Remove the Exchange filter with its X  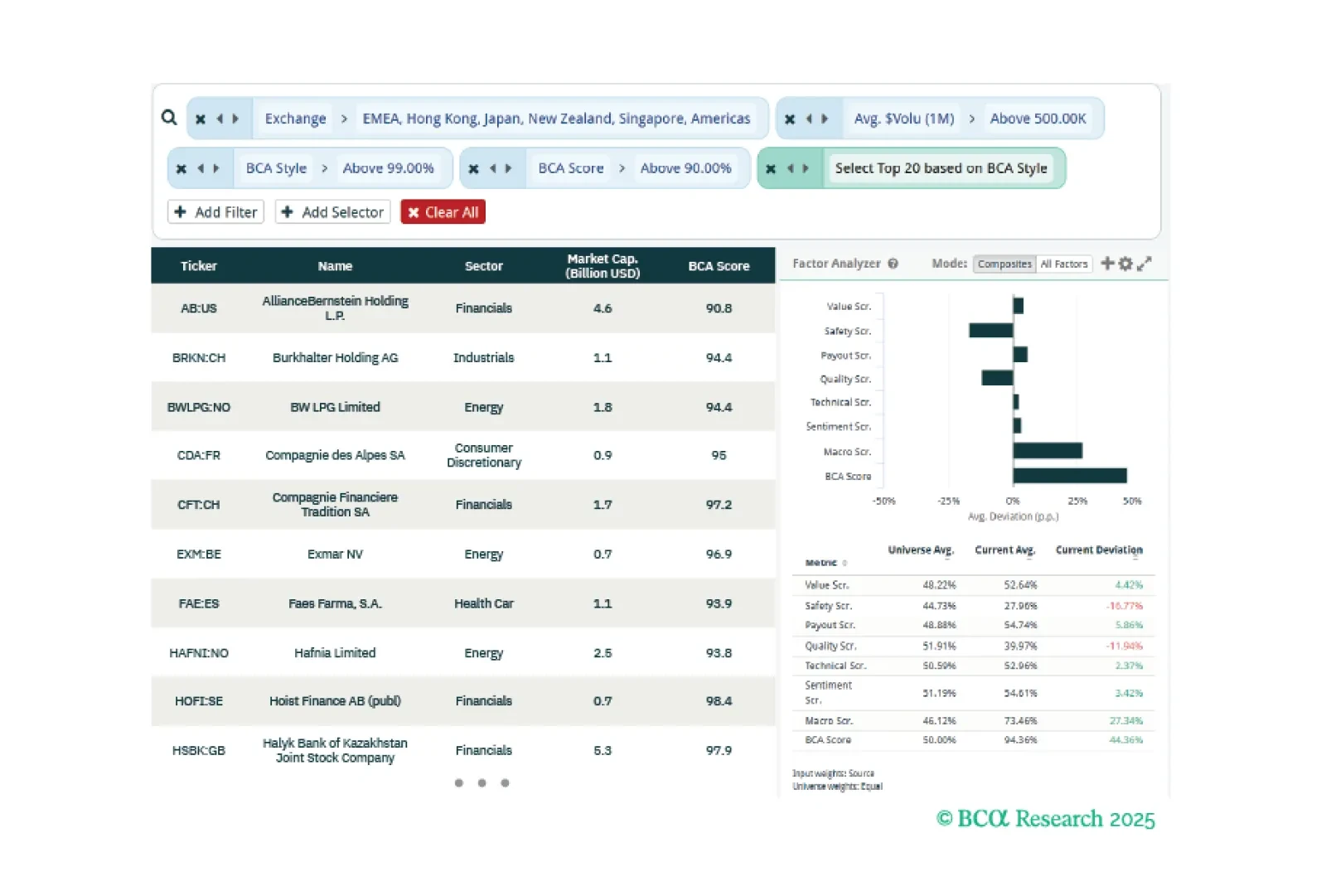pyautogui.click(x=201, y=119)
